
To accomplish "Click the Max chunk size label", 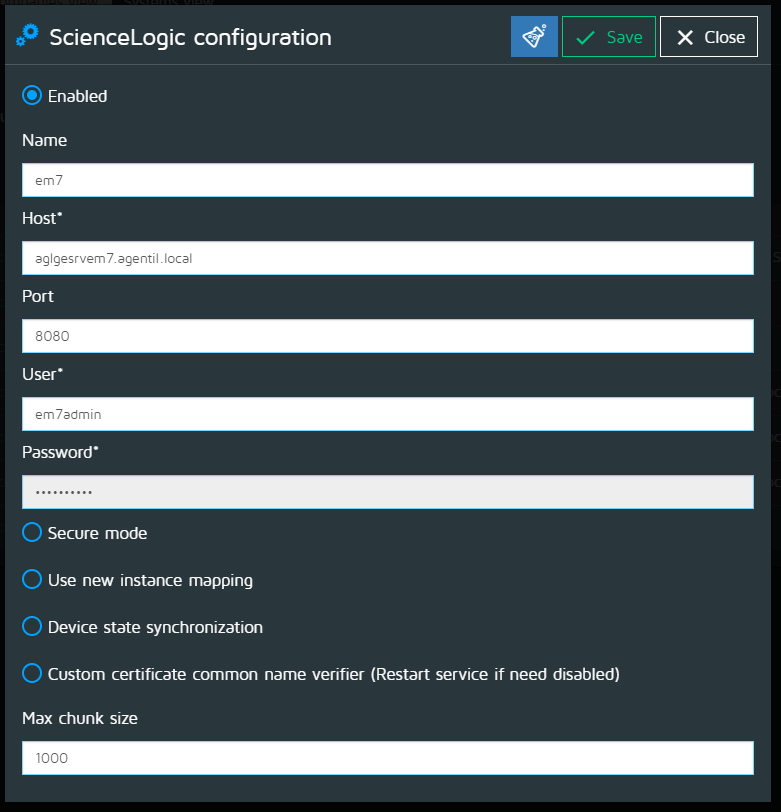I will tap(80, 718).
